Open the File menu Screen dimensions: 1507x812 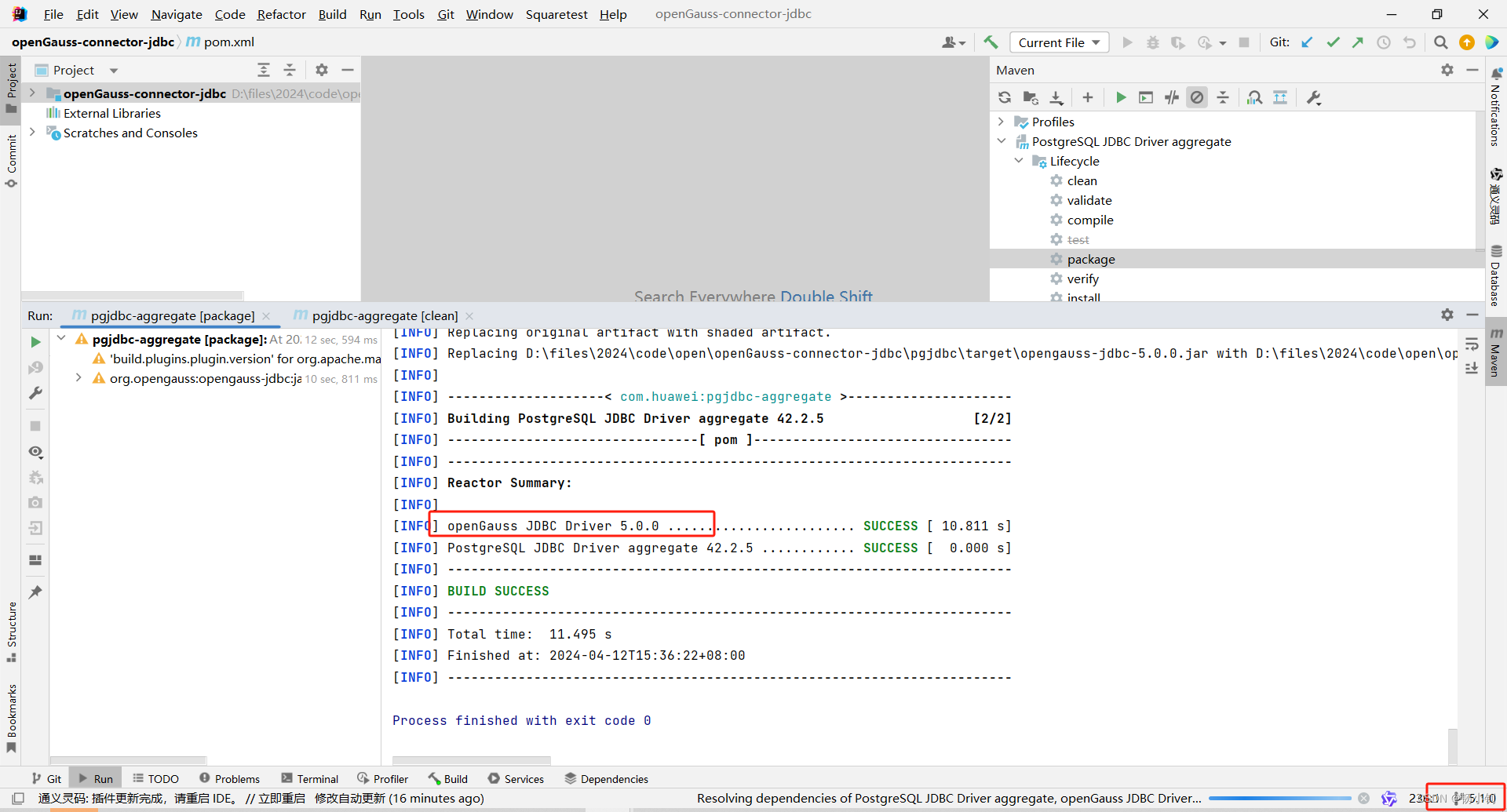click(x=53, y=14)
